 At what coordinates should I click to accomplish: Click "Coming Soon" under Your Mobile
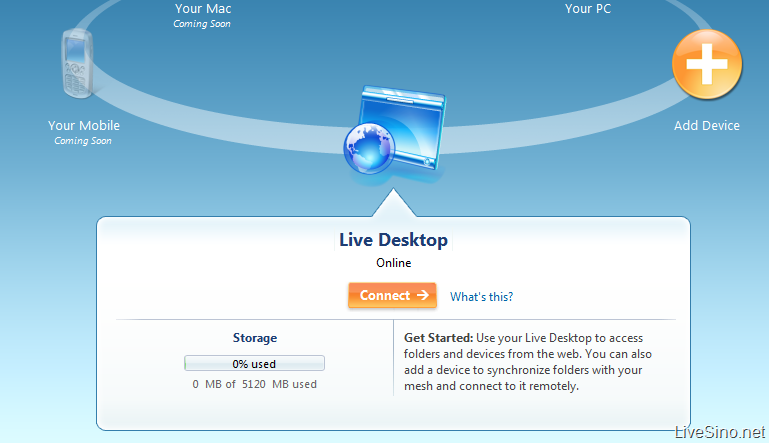(x=83, y=141)
